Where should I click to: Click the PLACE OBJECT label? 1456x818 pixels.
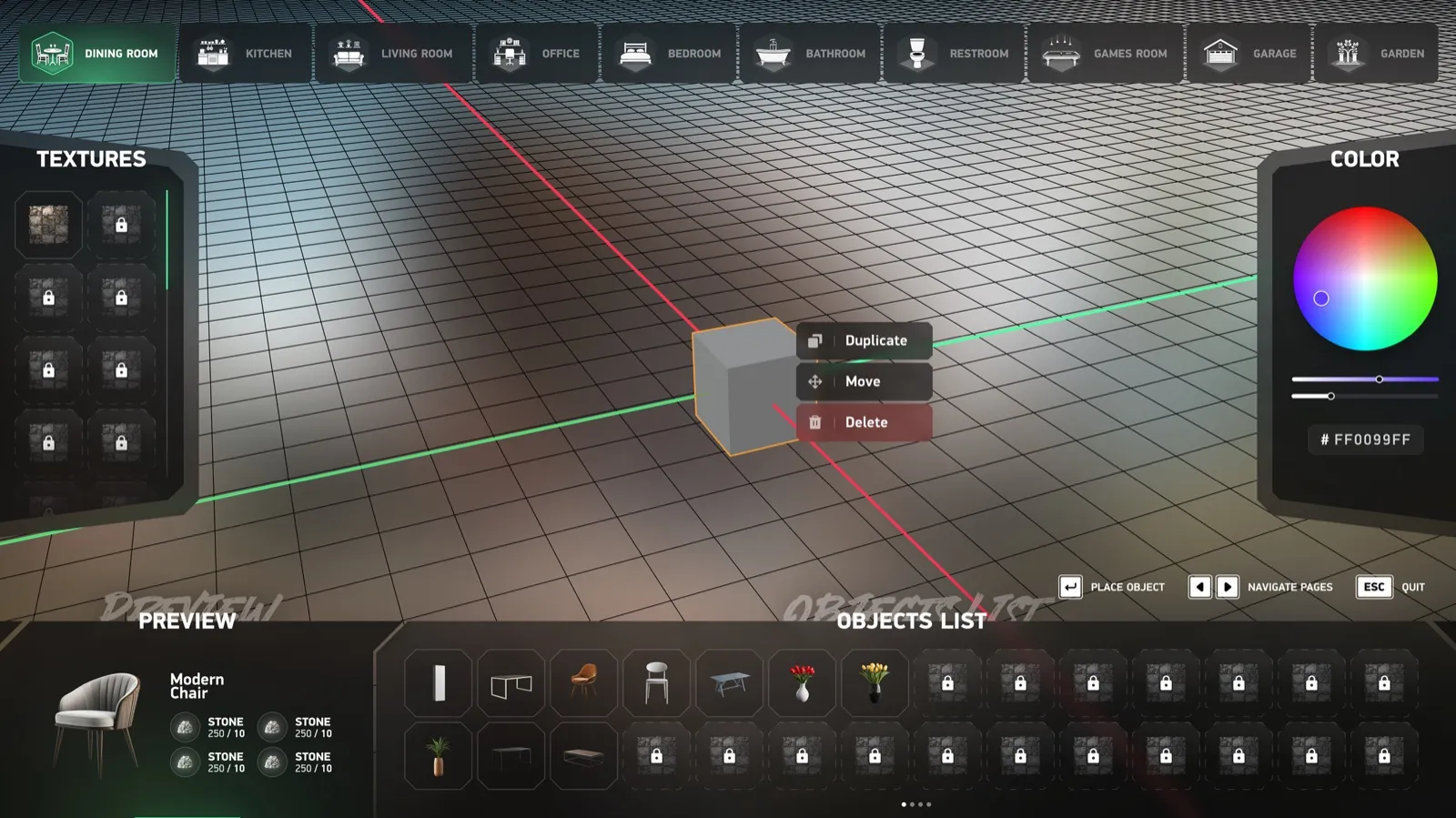click(1127, 587)
